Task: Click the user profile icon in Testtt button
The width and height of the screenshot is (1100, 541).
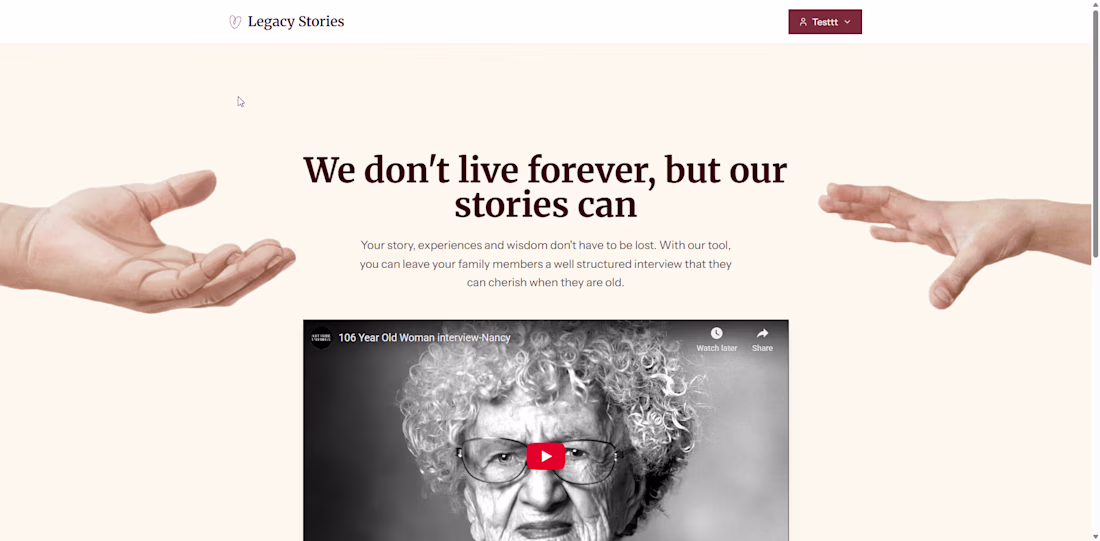Action: pos(803,22)
